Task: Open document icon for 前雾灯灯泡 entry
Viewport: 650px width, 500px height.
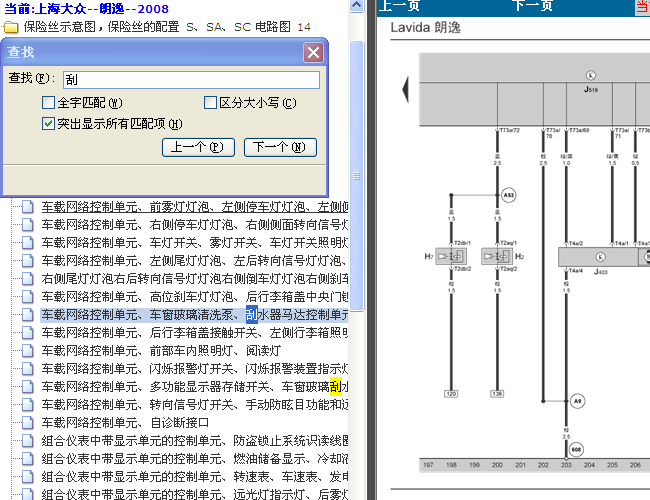Action: pyautogui.click(x=28, y=206)
